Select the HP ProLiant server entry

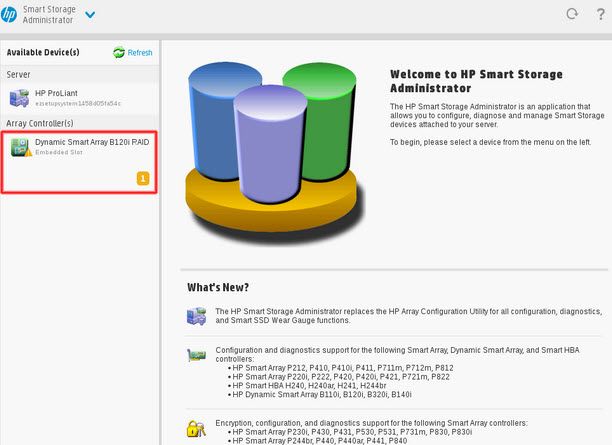[60, 98]
